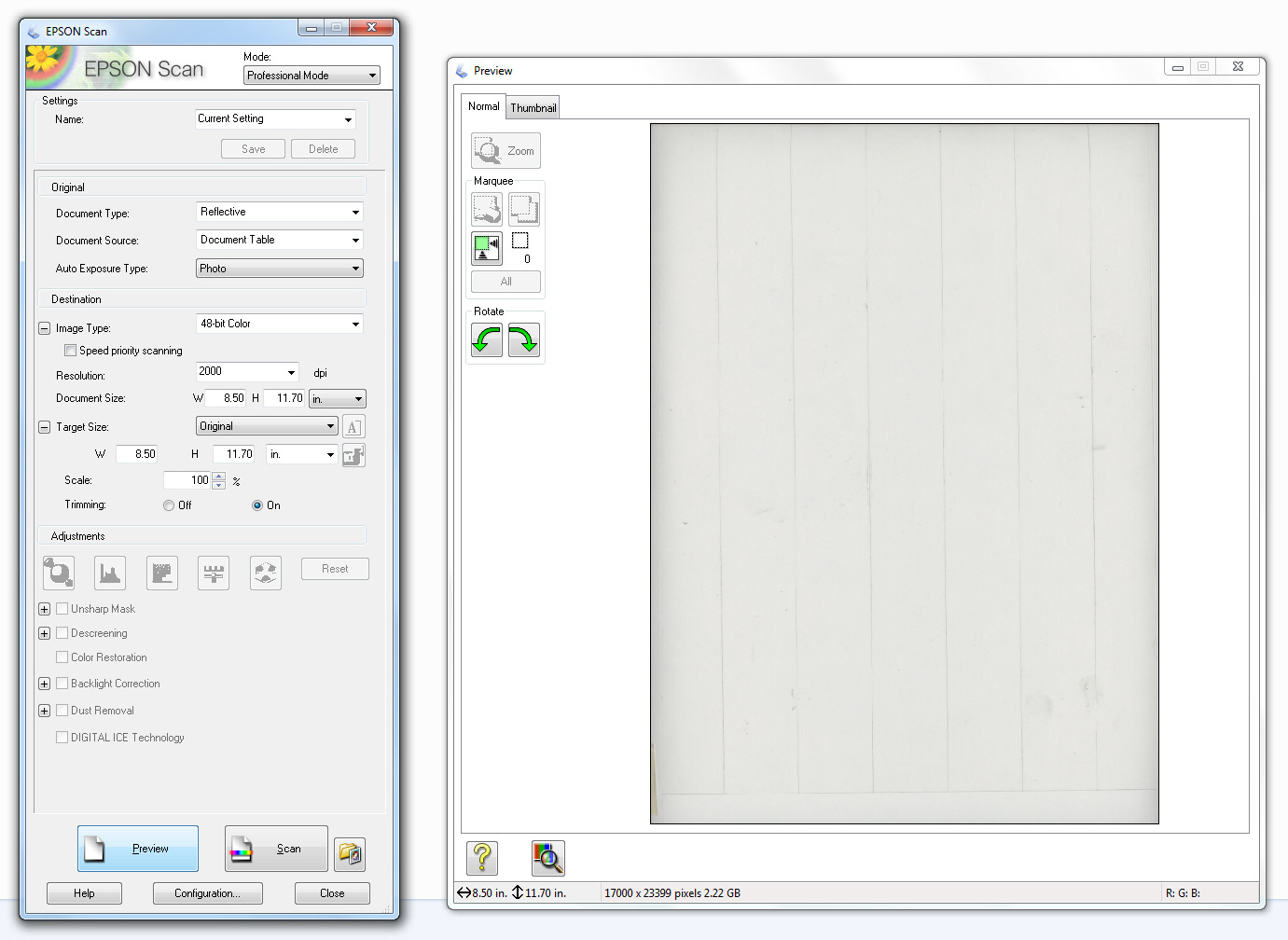This screenshot has height=940, width=1288.
Task: Open the Target Size dropdown
Action: click(268, 426)
